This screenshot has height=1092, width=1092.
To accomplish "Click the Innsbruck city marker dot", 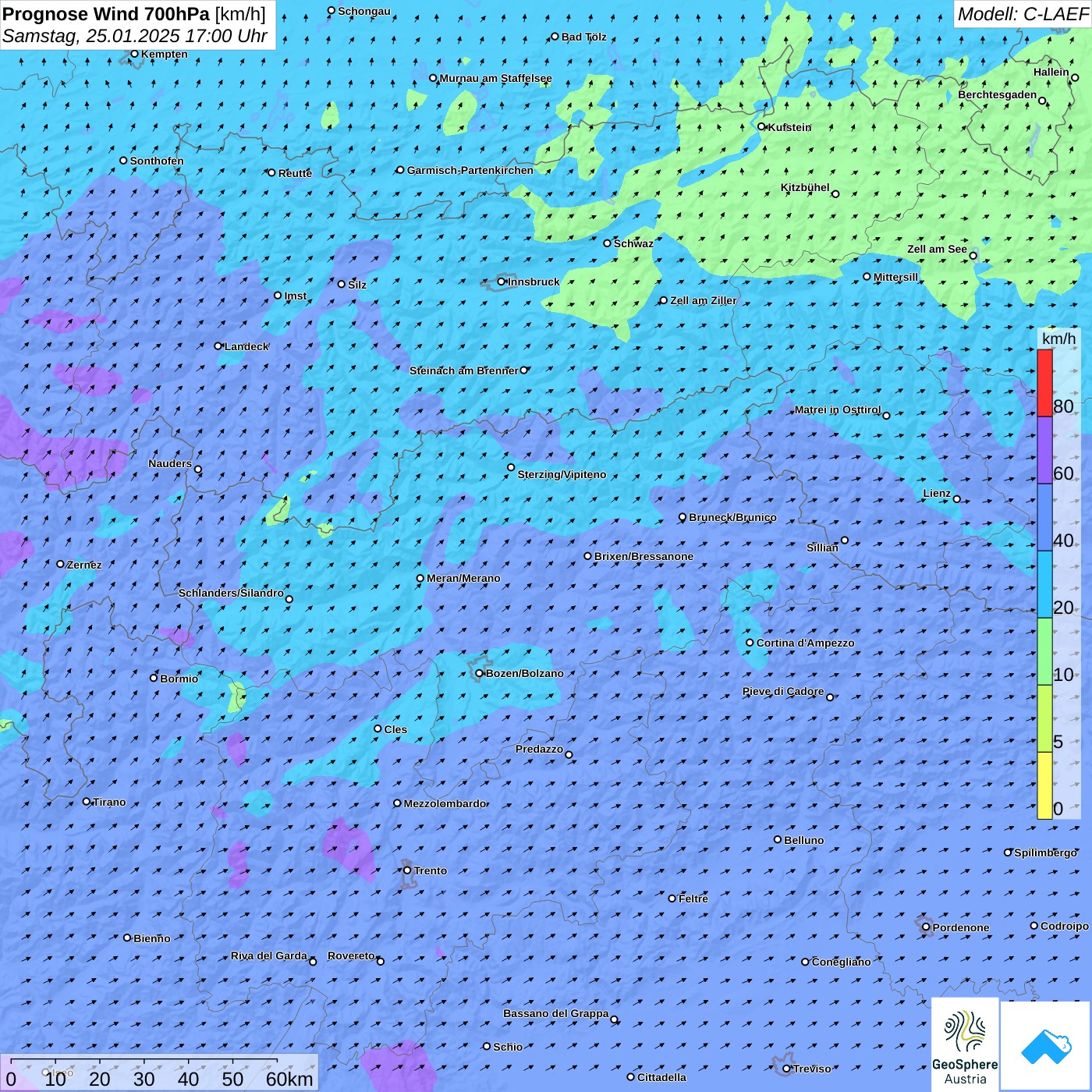I will pos(502,282).
